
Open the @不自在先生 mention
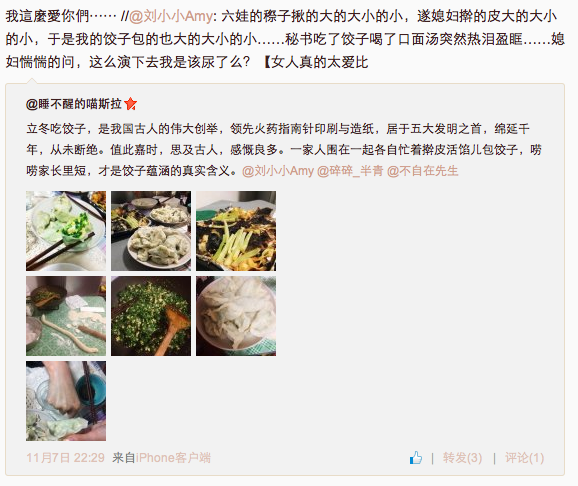tap(422, 171)
